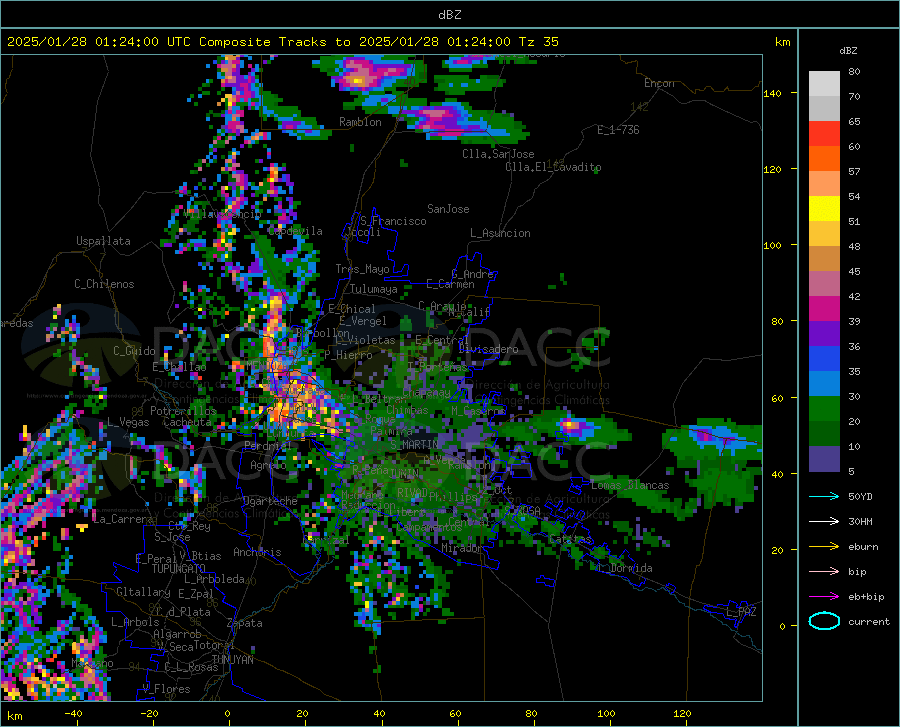Click the 'S_Francisco' map label
The width and height of the screenshot is (900, 727).
click(x=393, y=221)
